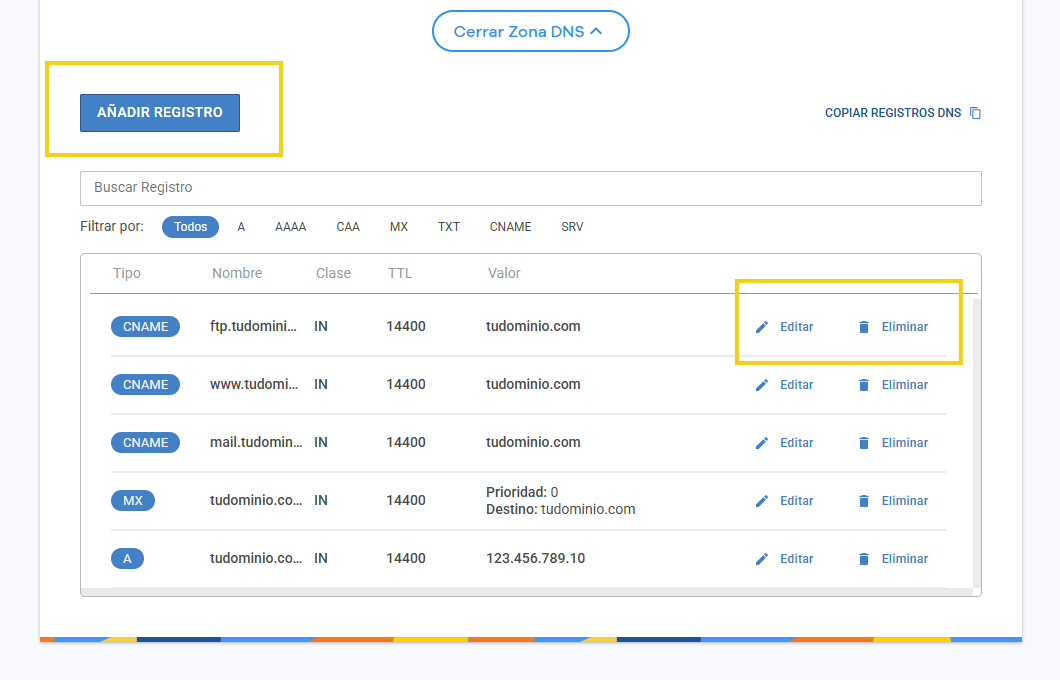Click the Copiar Registros DNS link
Image resolution: width=1060 pixels, height=680 pixels.
[x=892, y=113]
